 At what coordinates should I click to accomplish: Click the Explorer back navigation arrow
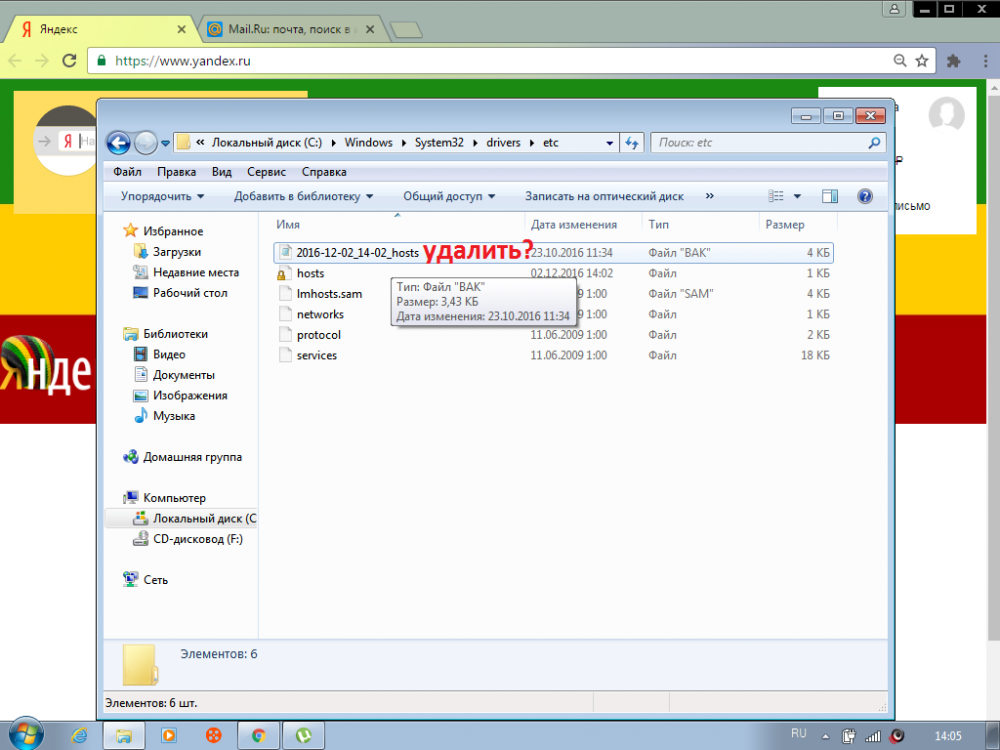tap(118, 143)
